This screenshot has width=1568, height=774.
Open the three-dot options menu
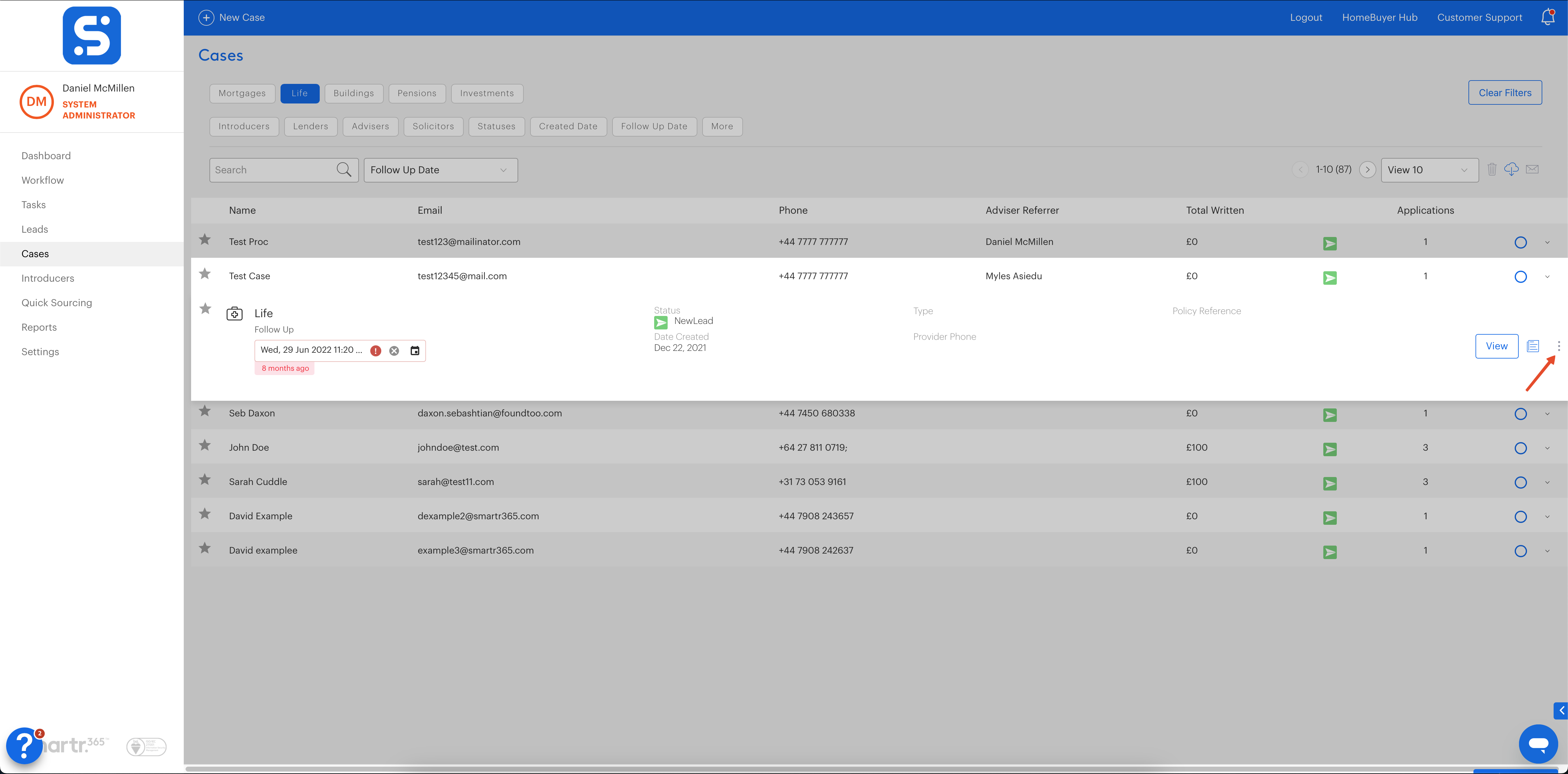tap(1559, 346)
